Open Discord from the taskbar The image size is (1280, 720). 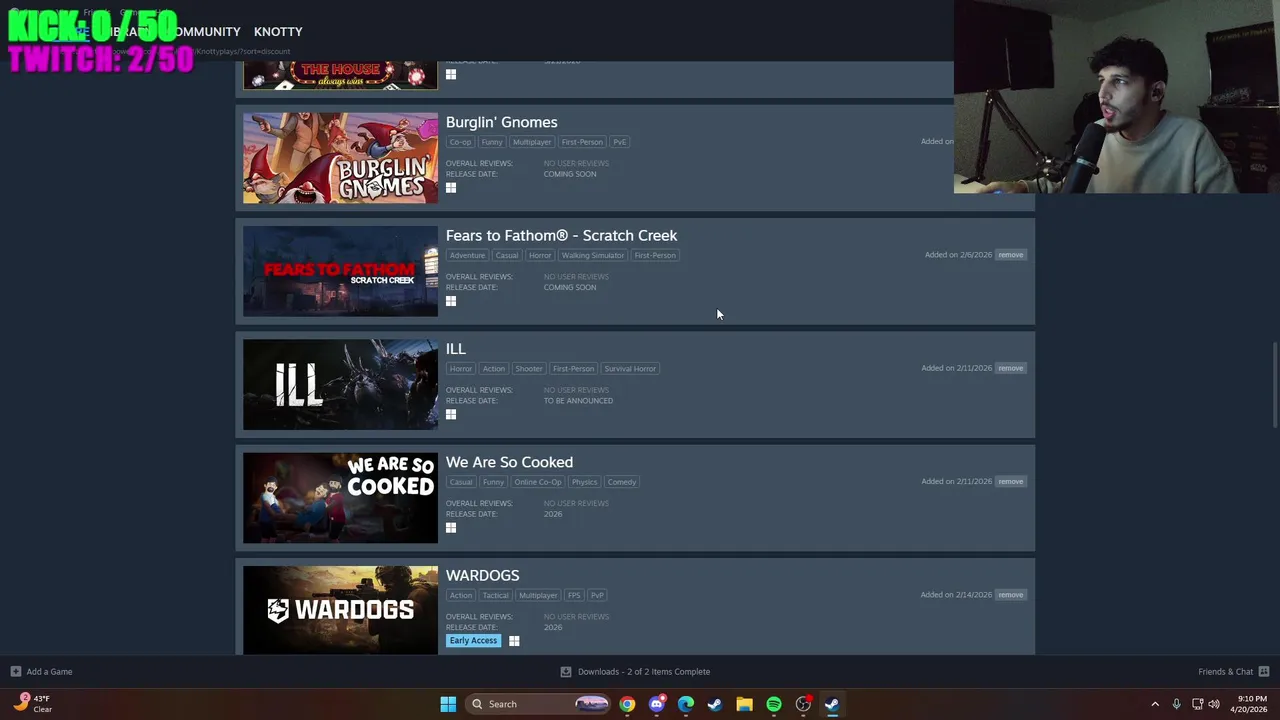656,704
